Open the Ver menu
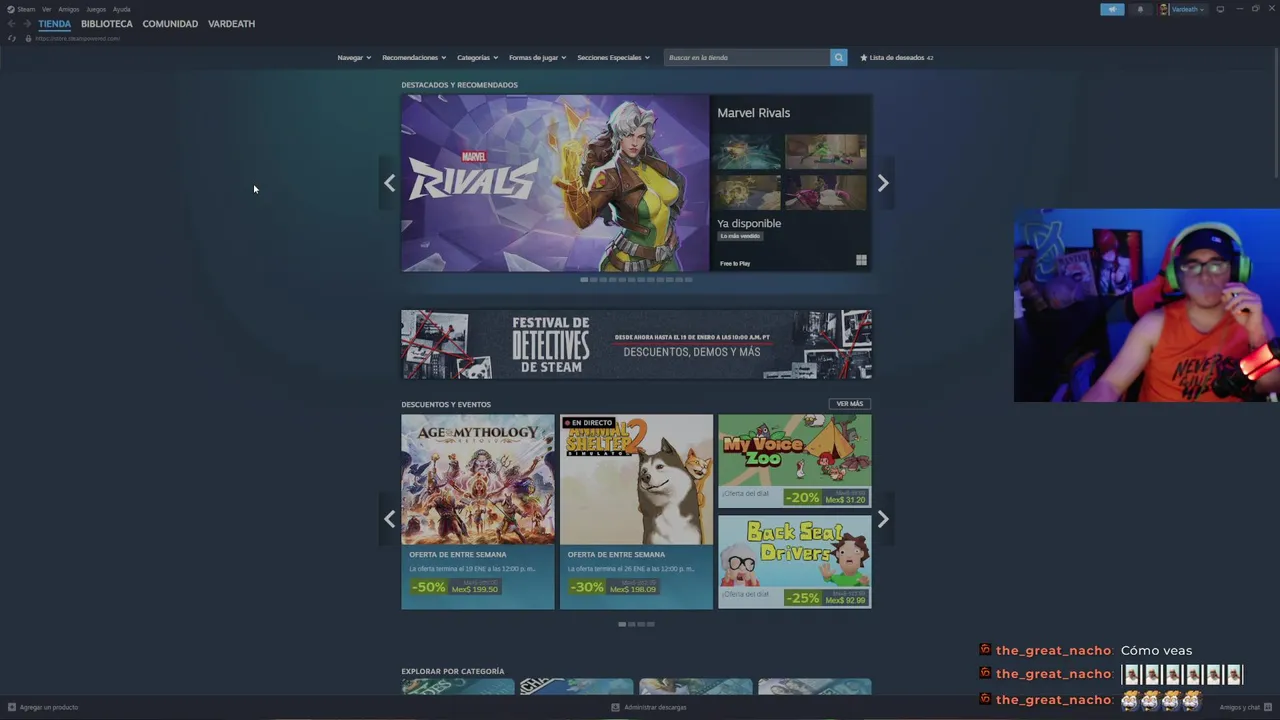 (46, 9)
